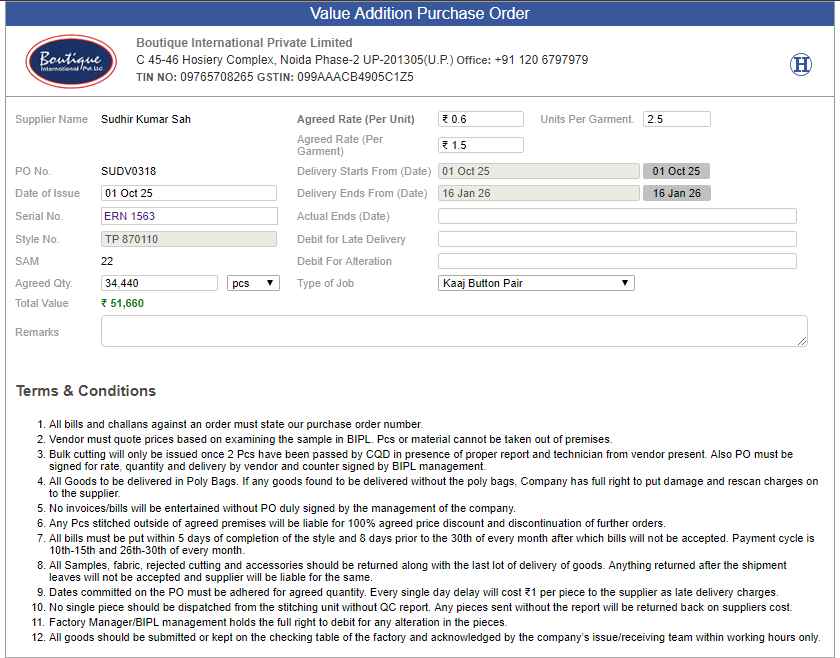This screenshot has width=840, height=658.
Task: Click the Date of Issue field
Action: click(189, 193)
